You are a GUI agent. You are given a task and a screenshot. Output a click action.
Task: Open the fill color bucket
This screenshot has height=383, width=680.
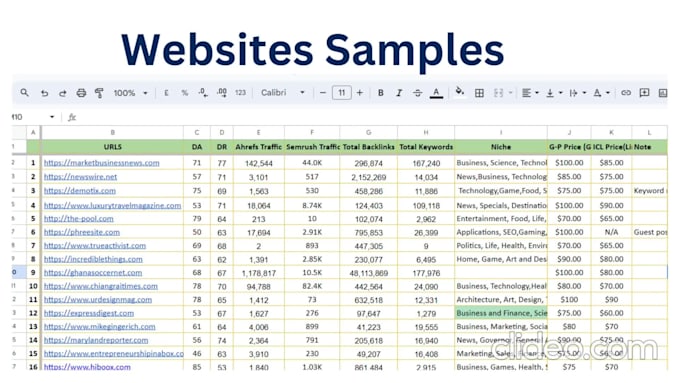(459, 92)
